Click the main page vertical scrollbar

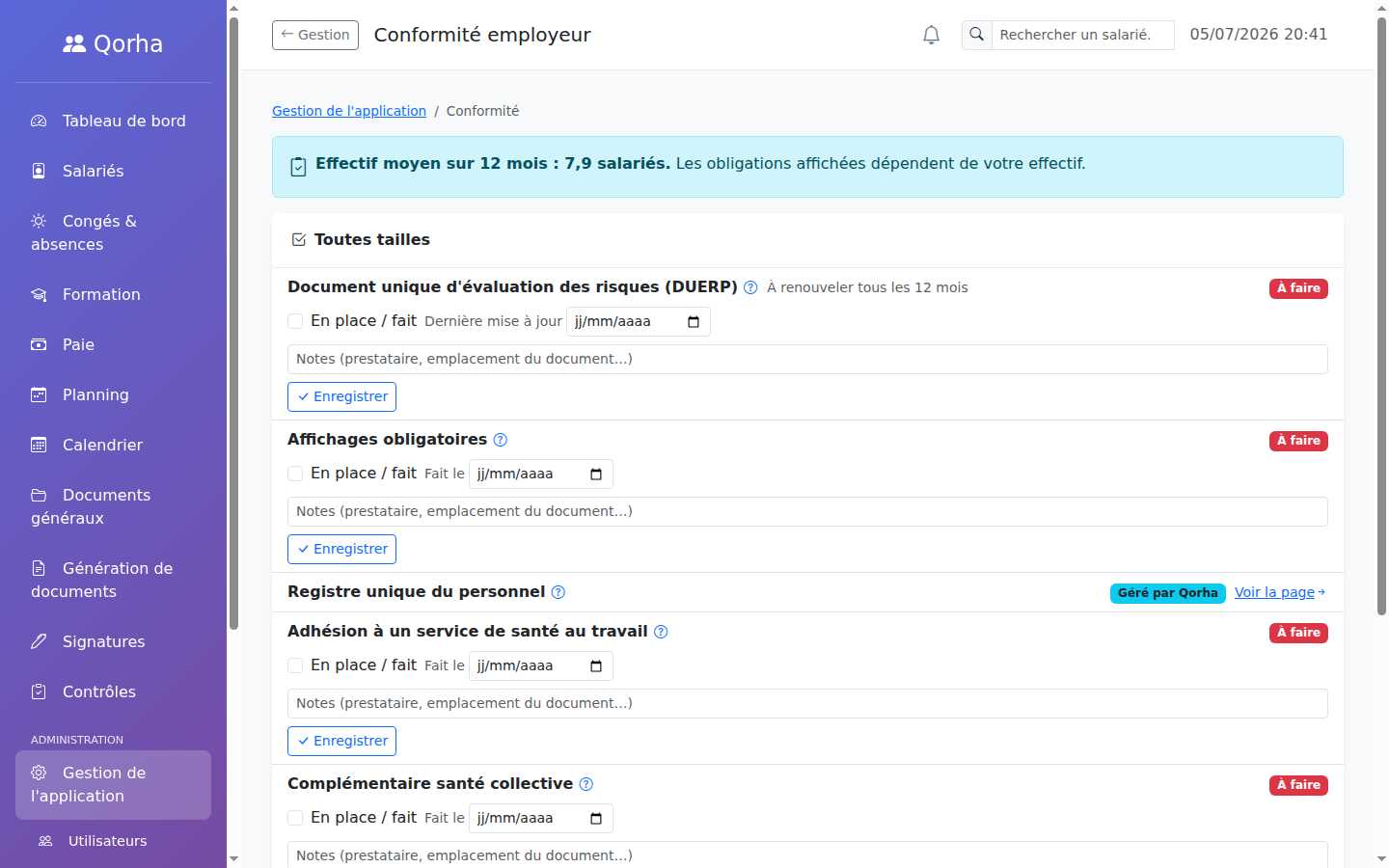[1381, 316]
